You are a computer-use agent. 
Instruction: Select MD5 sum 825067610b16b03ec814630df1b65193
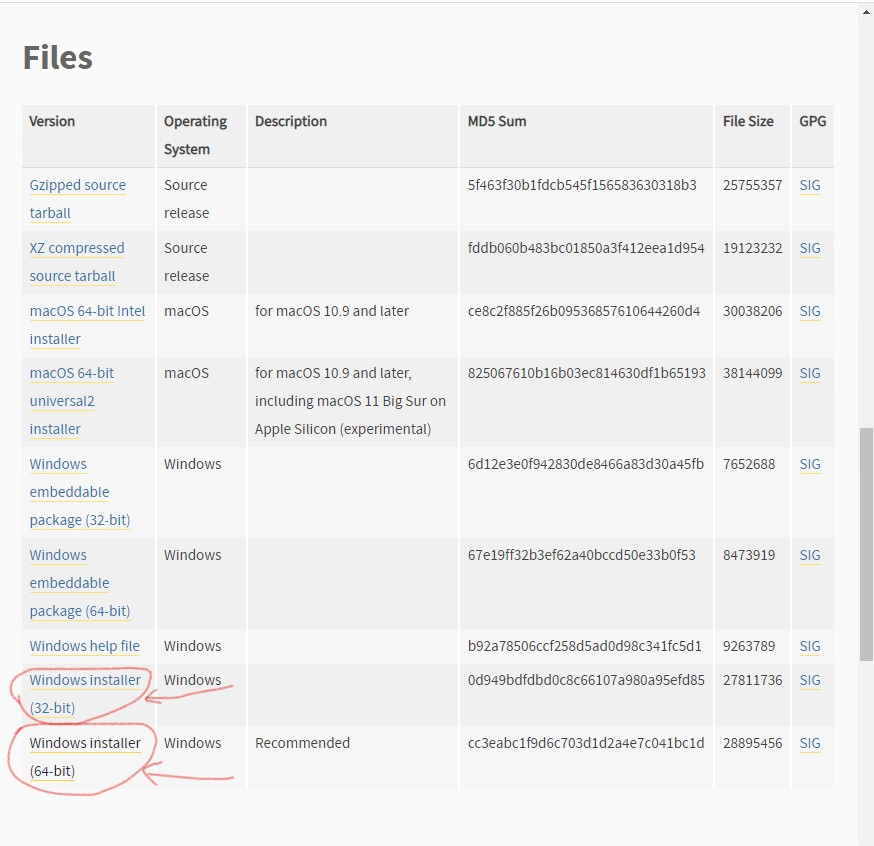pyautogui.click(x=586, y=373)
